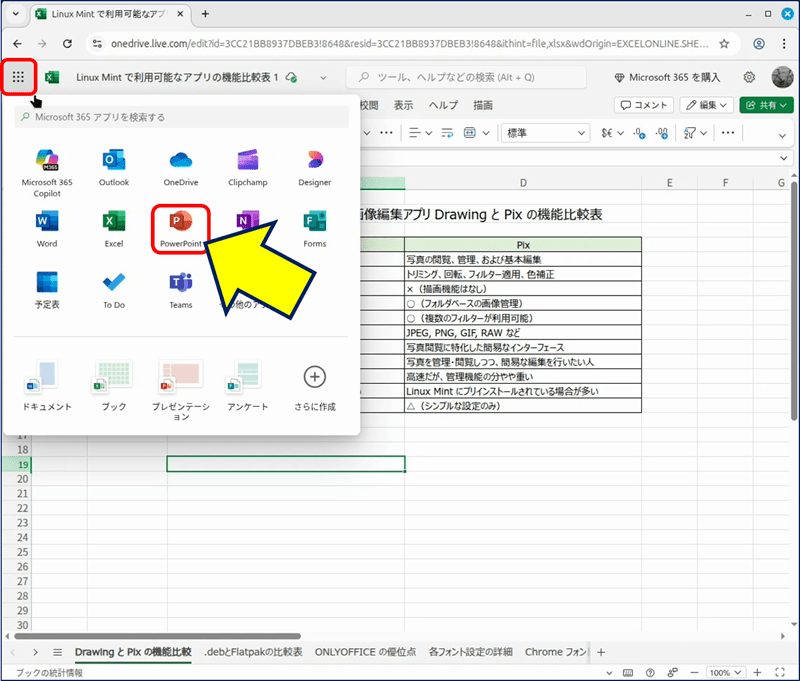Click Microsoft 365 を購入

667,78
